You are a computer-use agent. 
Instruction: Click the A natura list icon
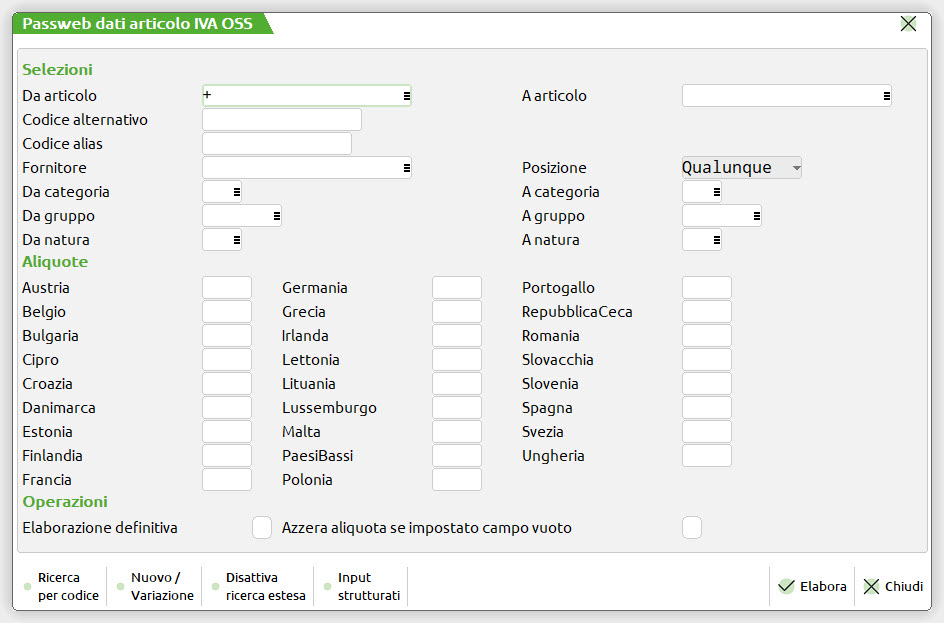716,240
